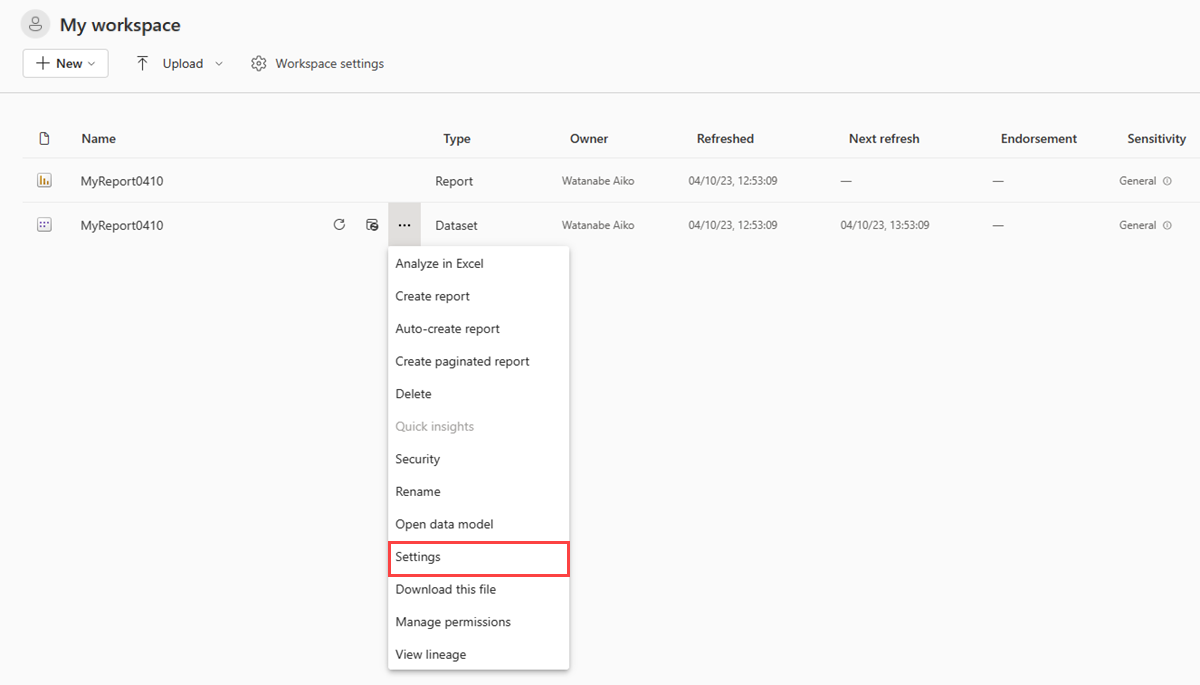Click the bar-chart Report icon next to MyReport0410
The height and width of the screenshot is (685, 1200).
click(x=44, y=180)
